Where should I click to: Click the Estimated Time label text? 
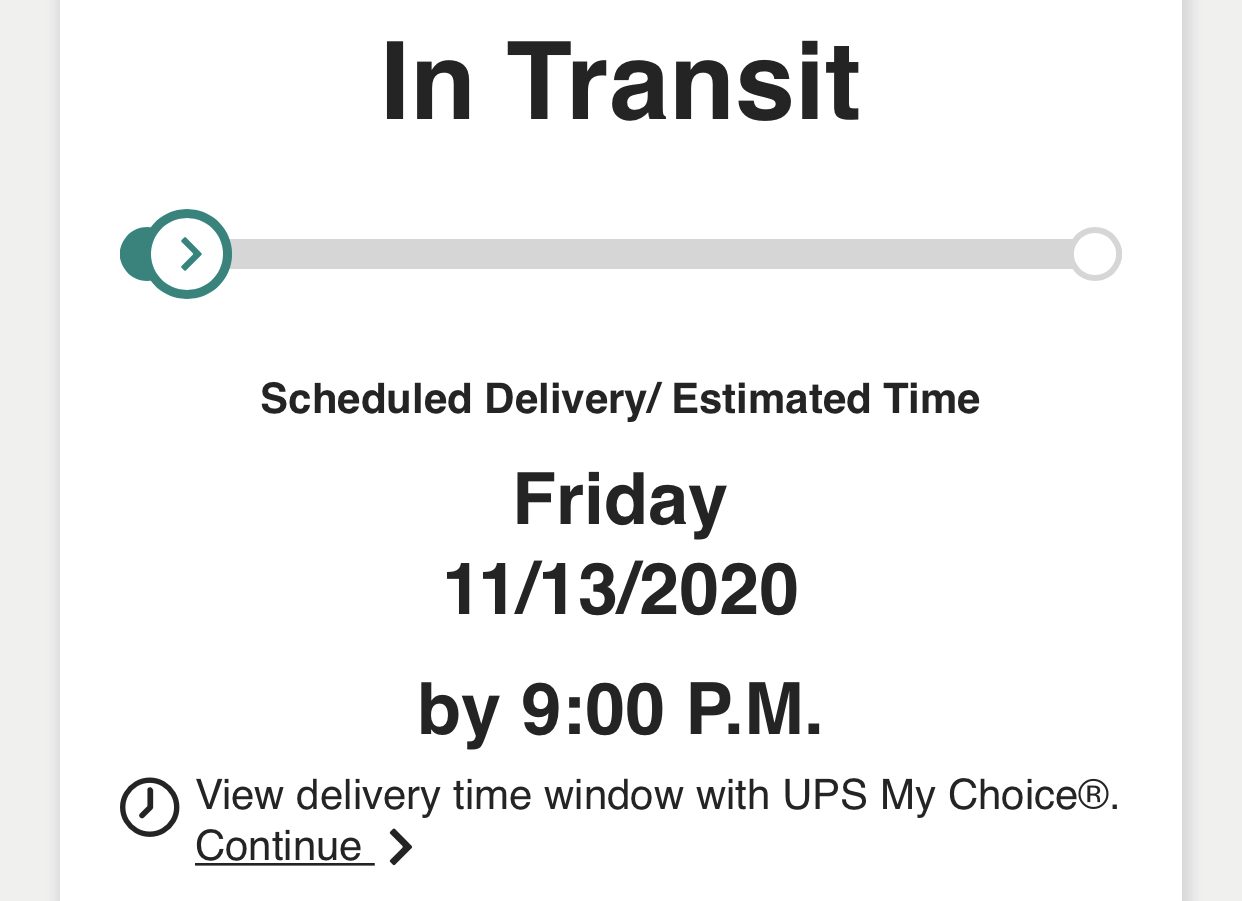point(826,399)
